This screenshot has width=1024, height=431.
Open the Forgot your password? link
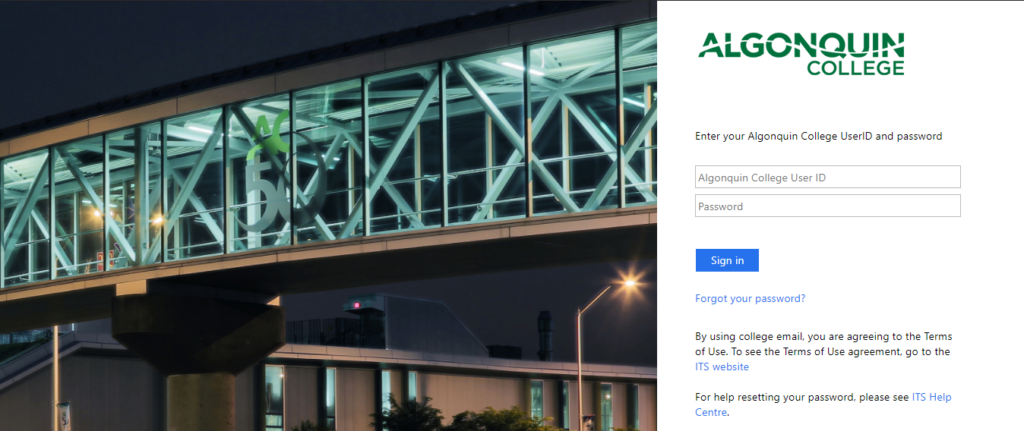(x=750, y=298)
